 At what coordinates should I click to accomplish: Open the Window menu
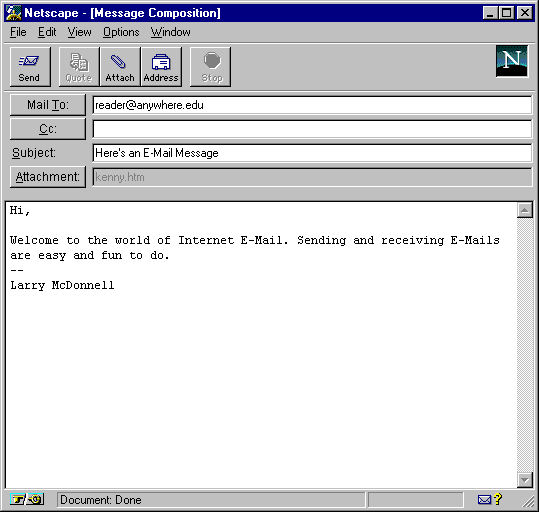pyautogui.click(x=170, y=32)
